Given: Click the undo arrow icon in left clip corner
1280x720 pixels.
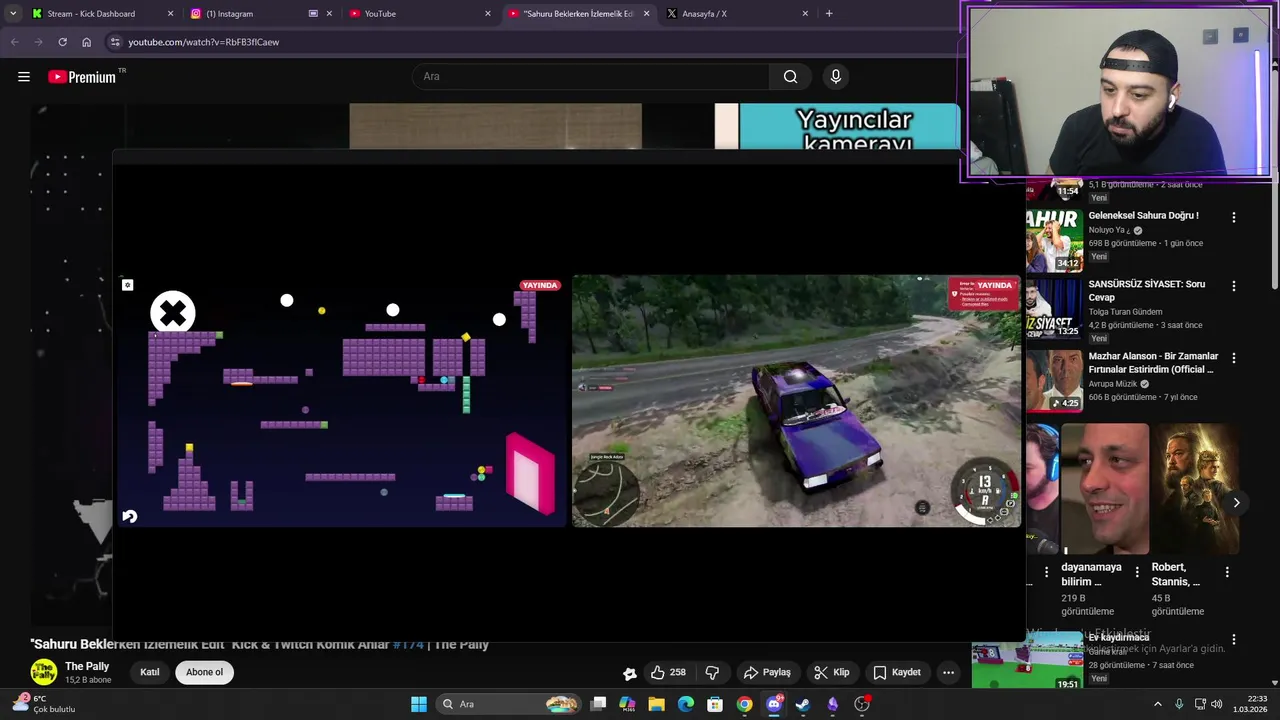Looking at the screenshot, I should pos(129,517).
